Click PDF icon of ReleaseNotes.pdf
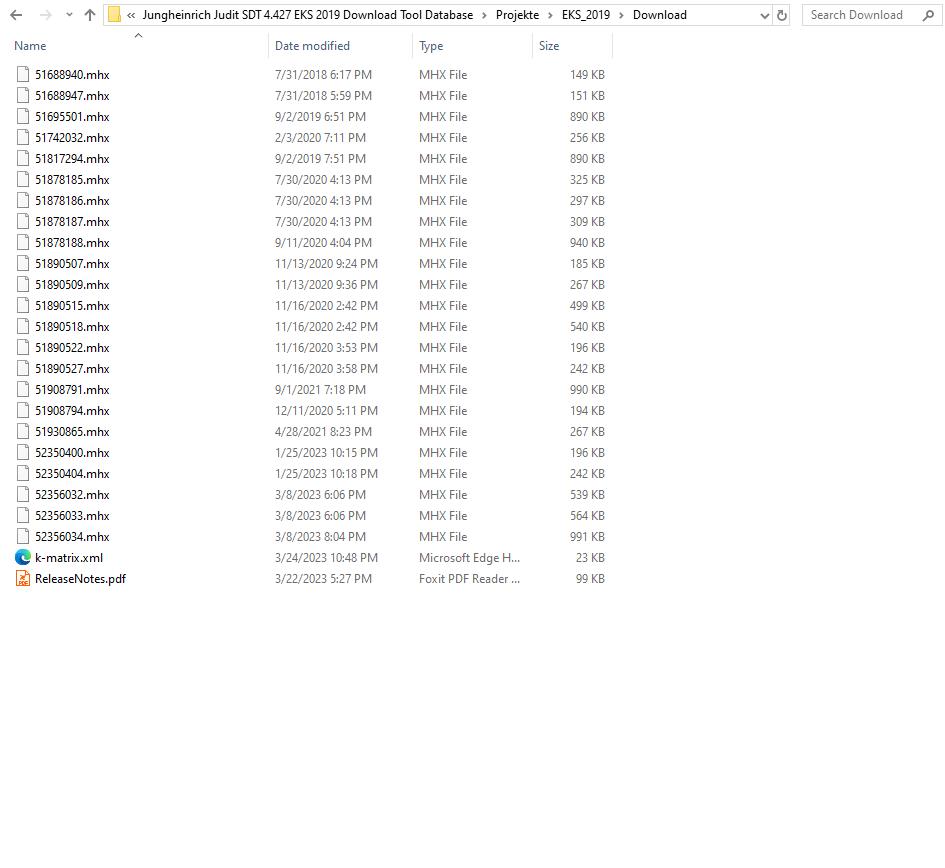 (23, 579)
